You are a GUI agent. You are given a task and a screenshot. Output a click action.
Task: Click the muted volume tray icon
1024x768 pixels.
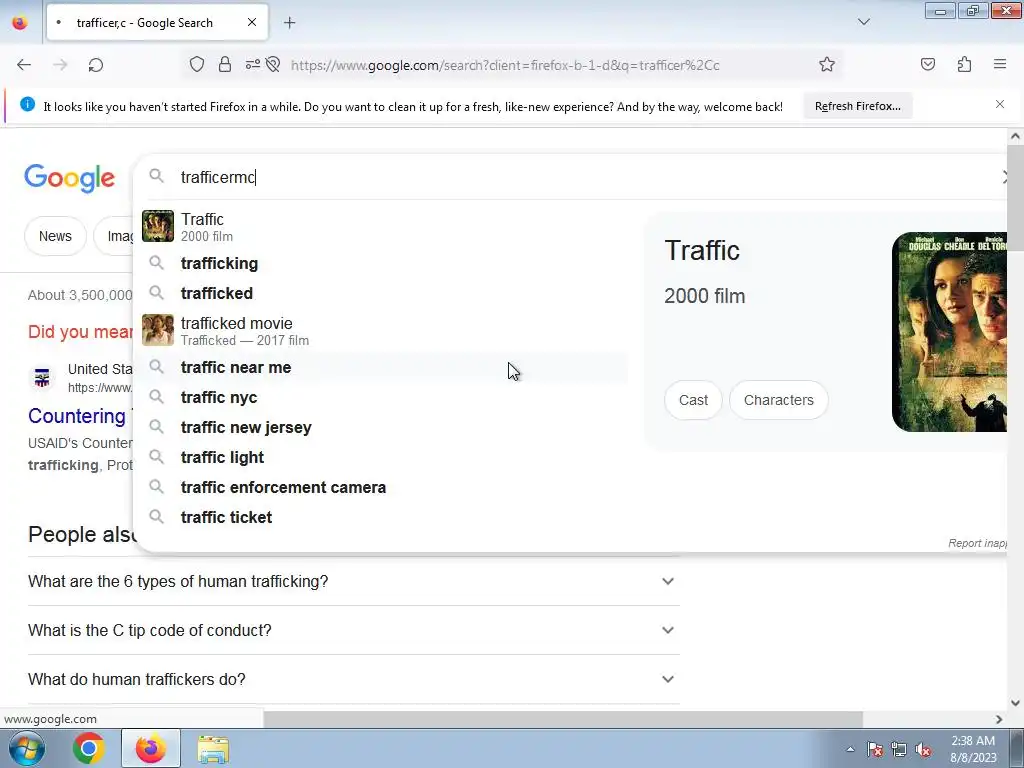(x=923, y=750)
